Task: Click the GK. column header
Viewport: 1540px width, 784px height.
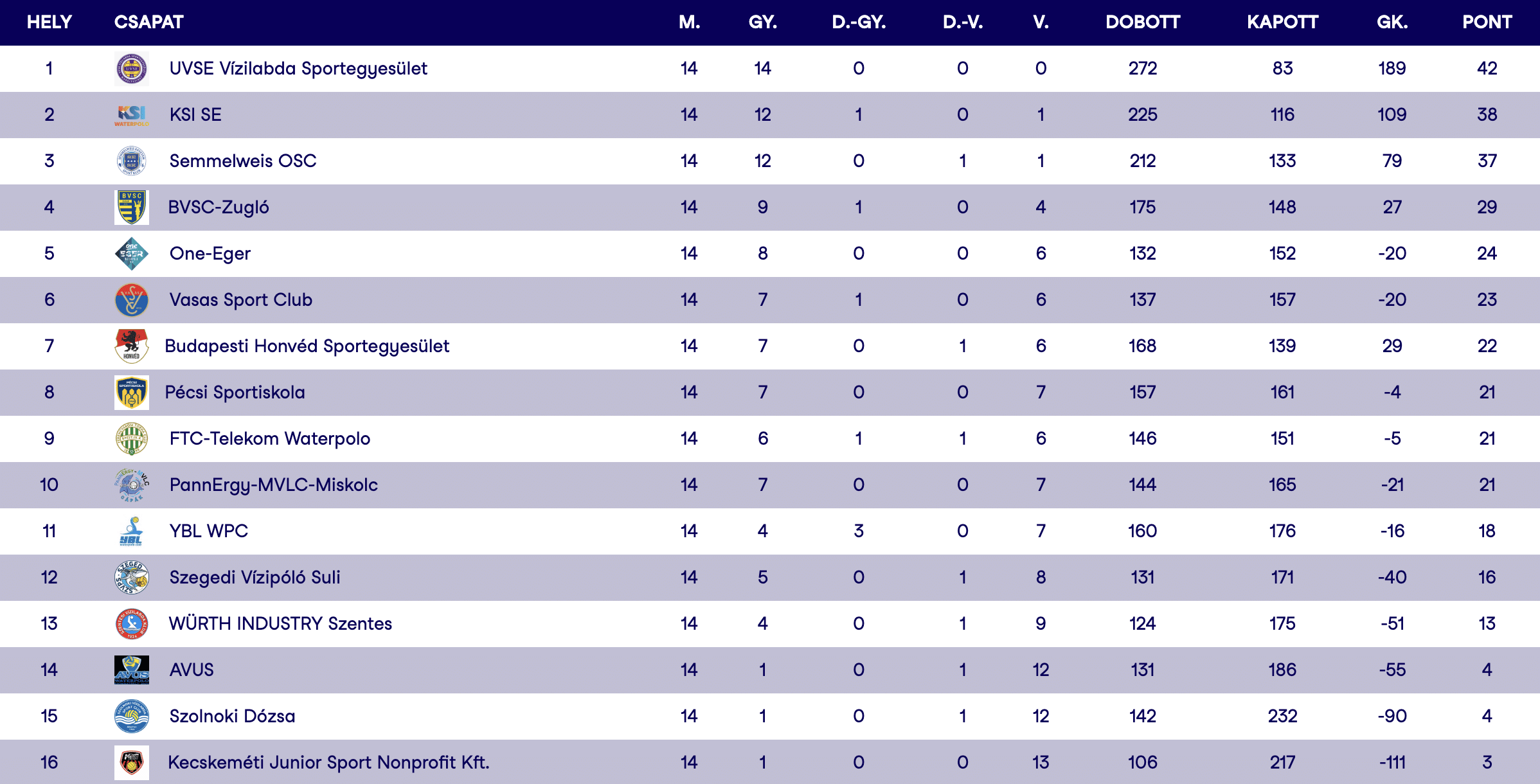Action: (1392, 22)
